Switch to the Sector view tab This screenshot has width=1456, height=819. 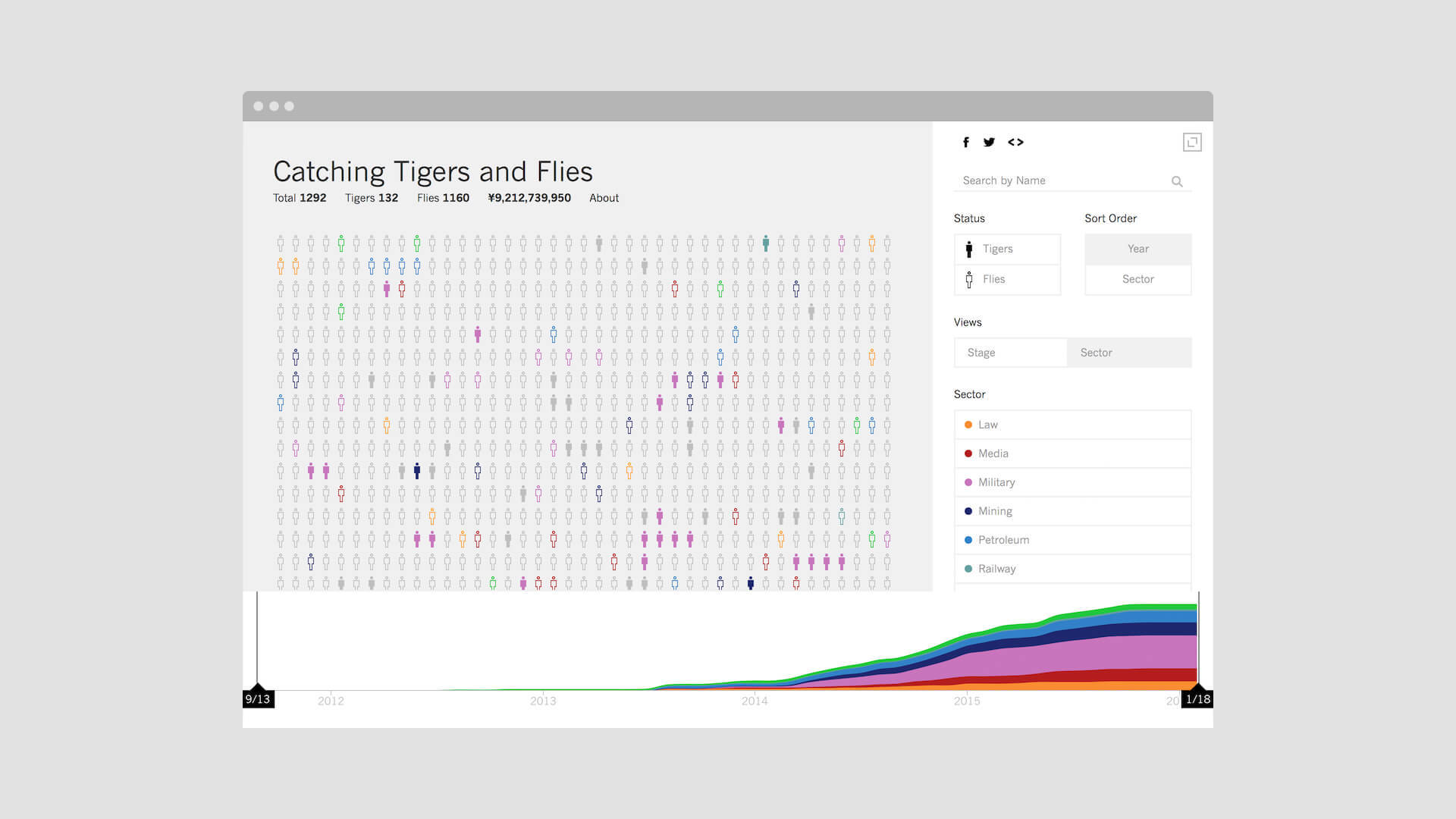tap(1129, 353)
